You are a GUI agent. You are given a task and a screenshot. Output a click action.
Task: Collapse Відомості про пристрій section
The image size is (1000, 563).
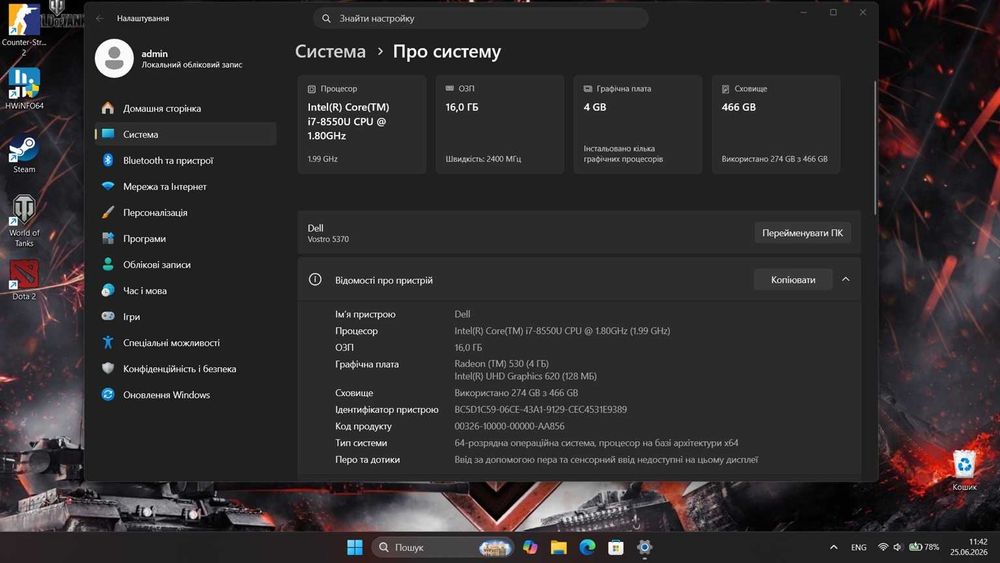[x=846, y=279]
